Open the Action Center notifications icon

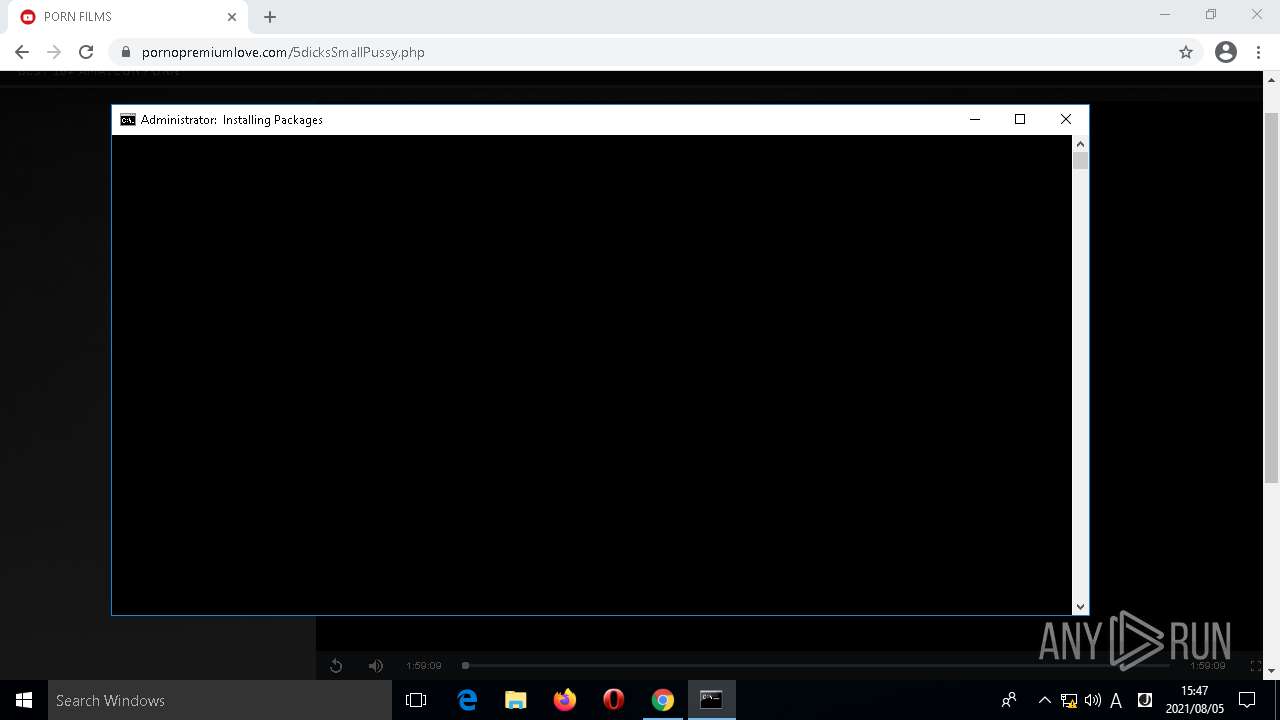click(x=1247, y=700)
